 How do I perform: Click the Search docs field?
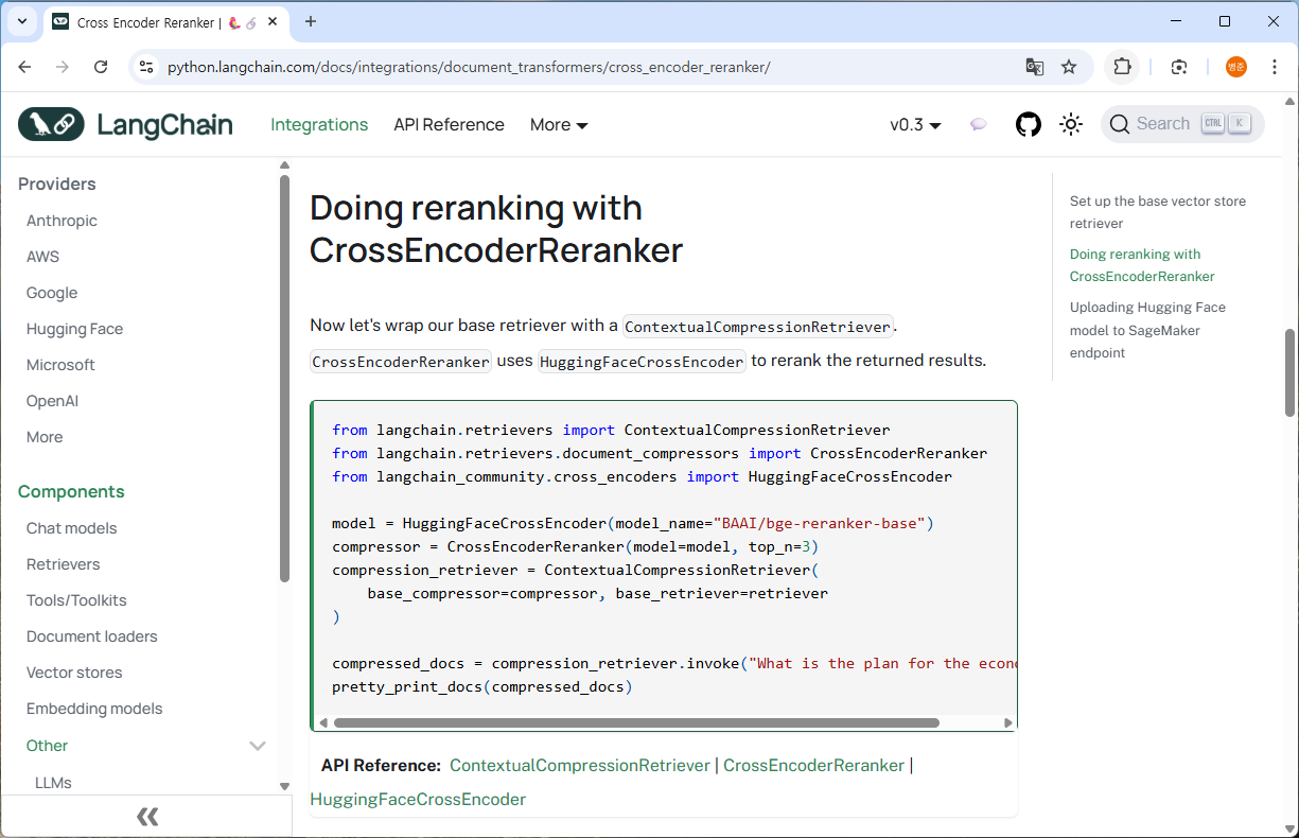pyautogui.click(x=1183, y=124)
